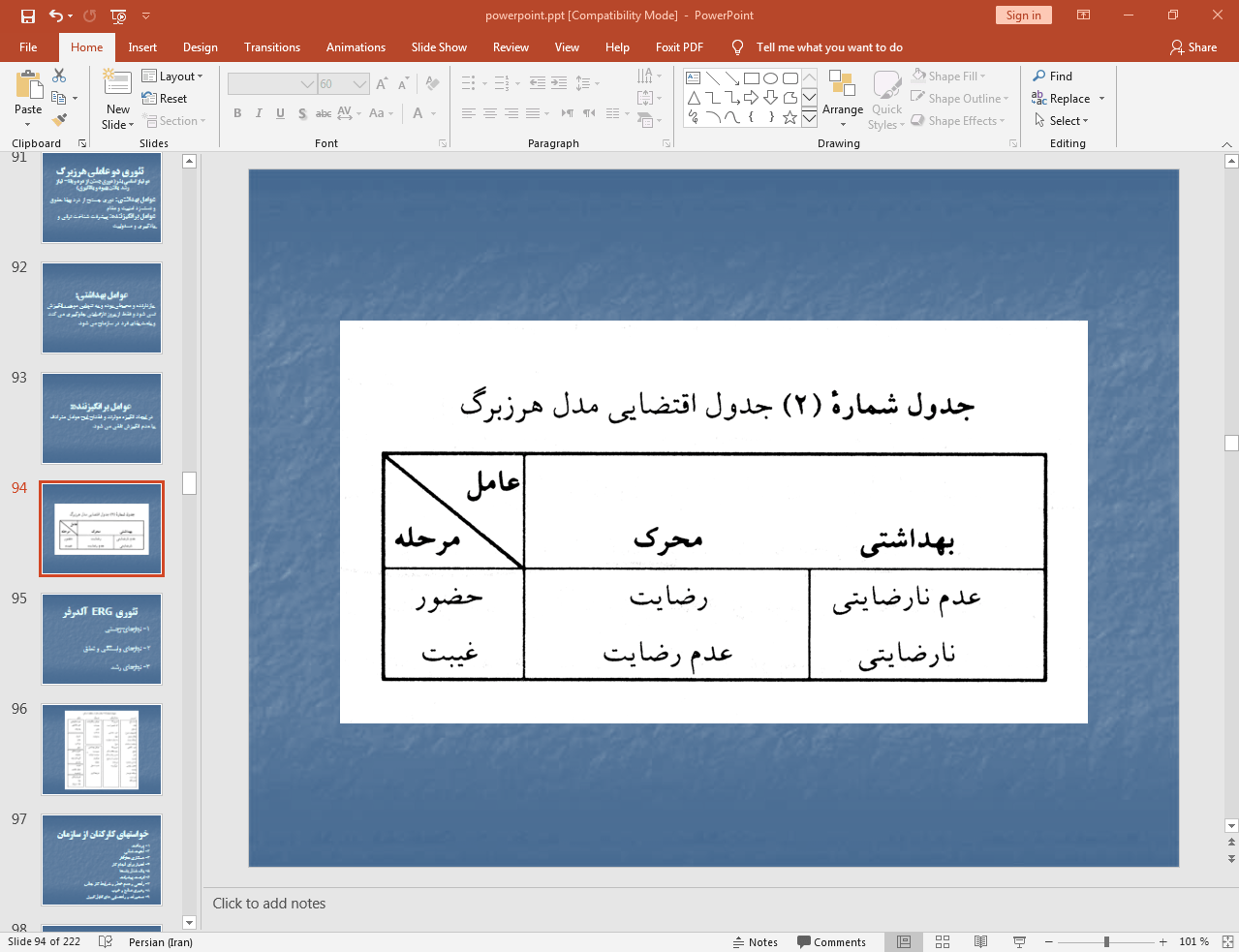Undo the last action

(56, 15)
